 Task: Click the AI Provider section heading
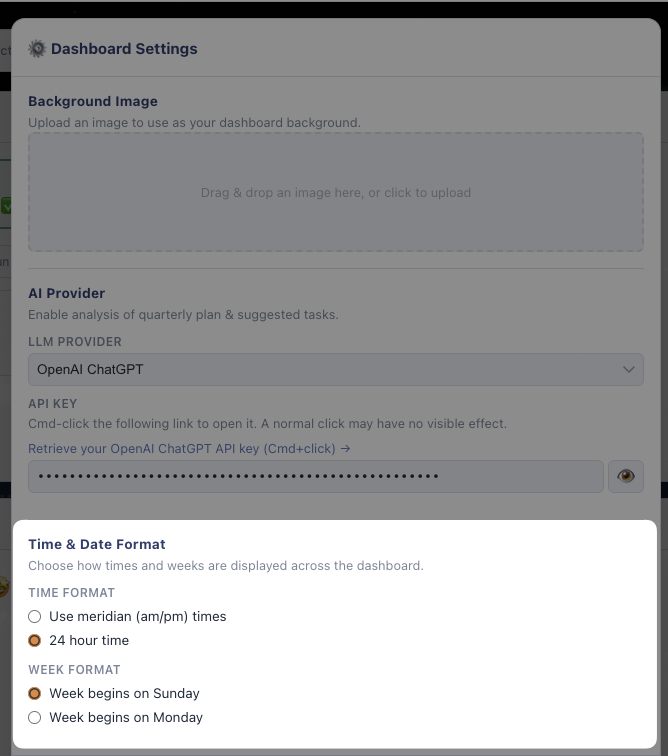coord(67,293)
